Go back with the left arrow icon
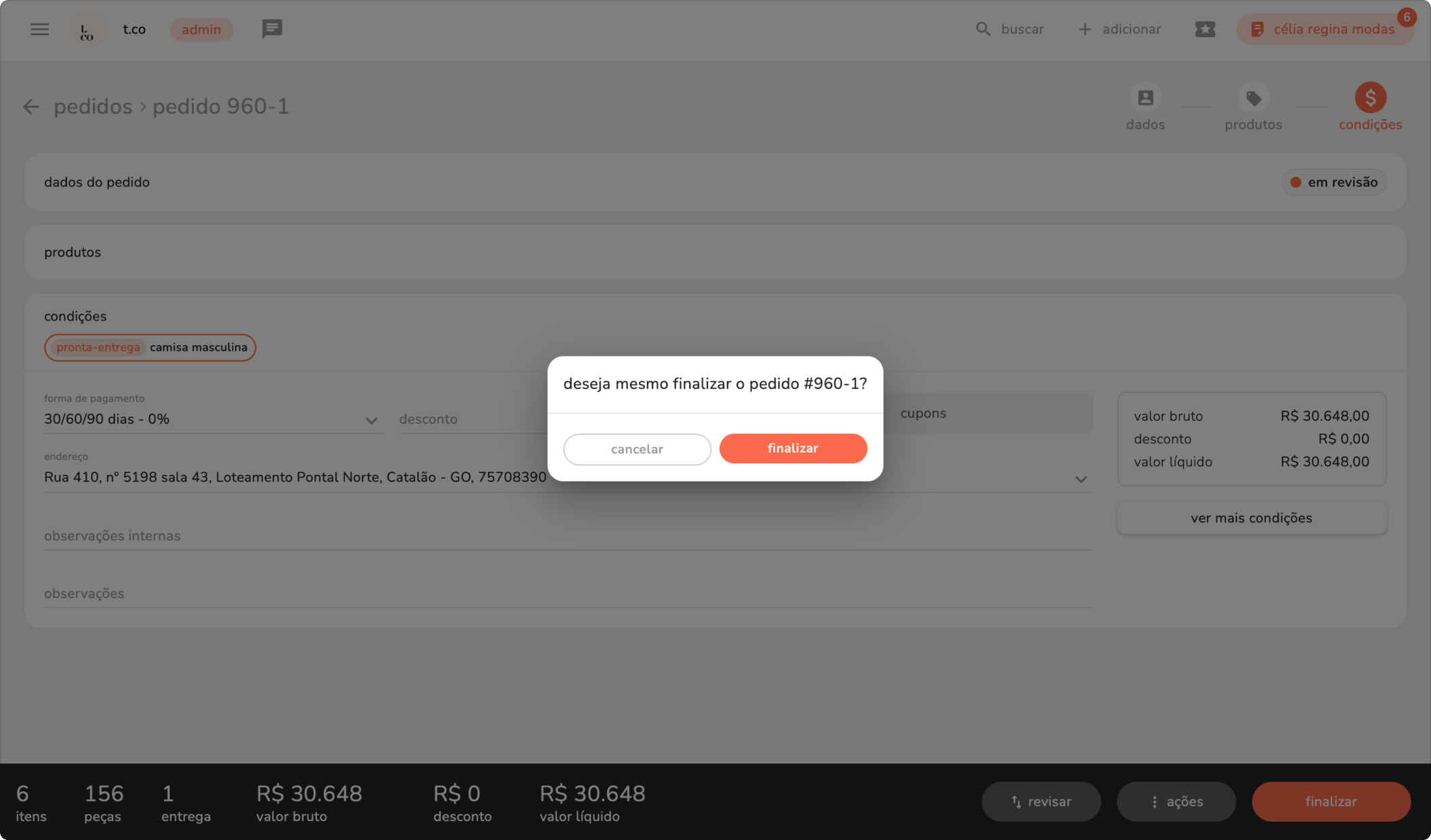The image size is (1431, 840). (30, 107)
